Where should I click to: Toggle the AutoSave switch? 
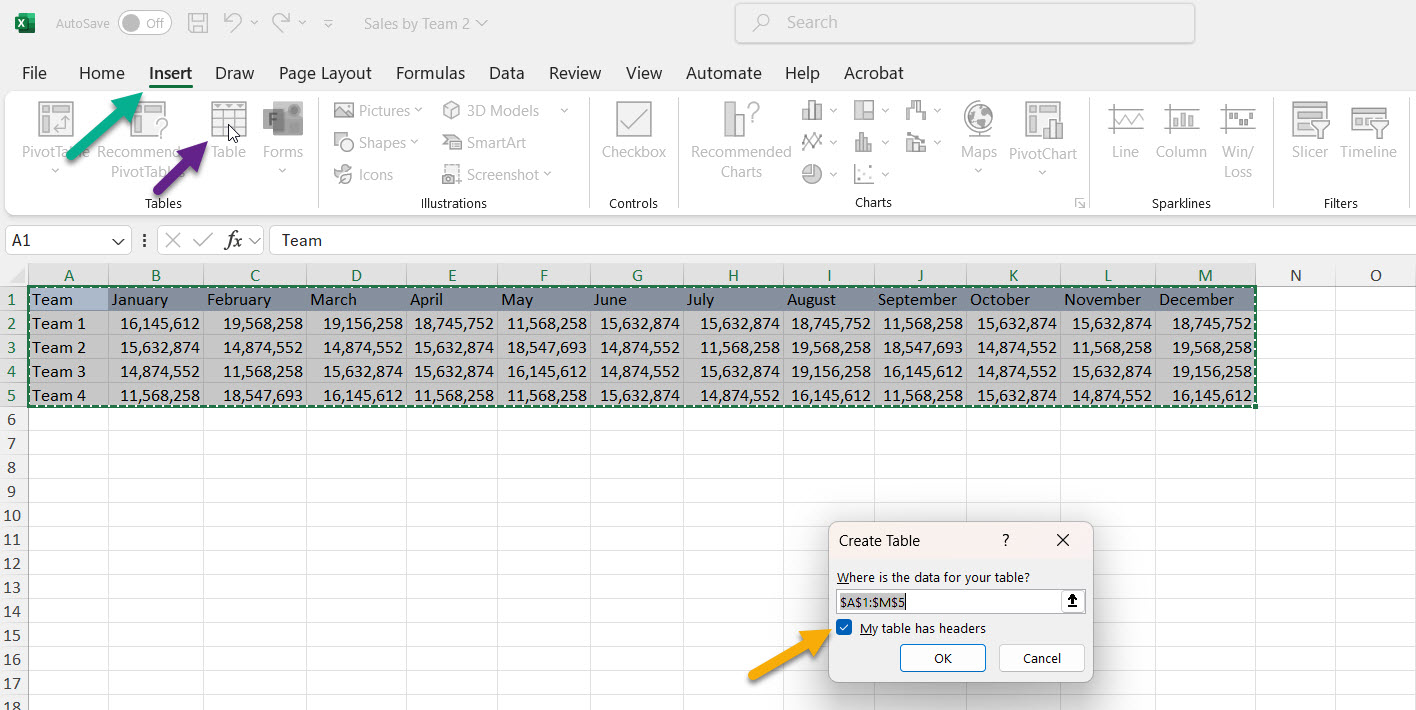click(144, 23)
